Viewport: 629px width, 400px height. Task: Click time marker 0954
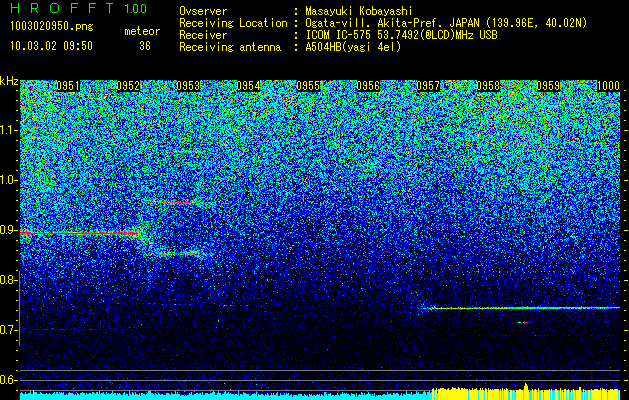point(248,86)
